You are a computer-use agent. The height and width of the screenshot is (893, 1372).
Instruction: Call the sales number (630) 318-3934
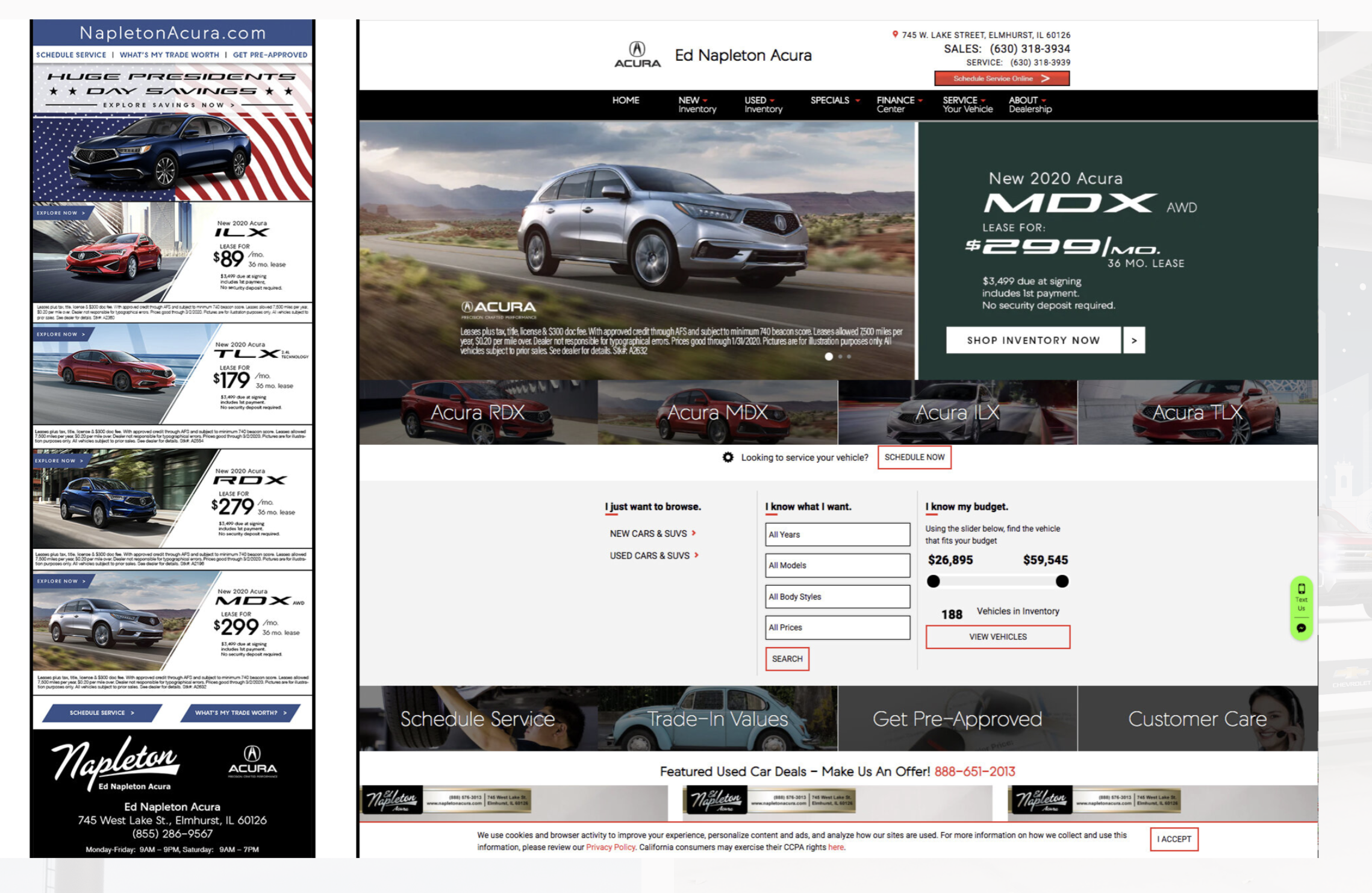coord(1030,49)
